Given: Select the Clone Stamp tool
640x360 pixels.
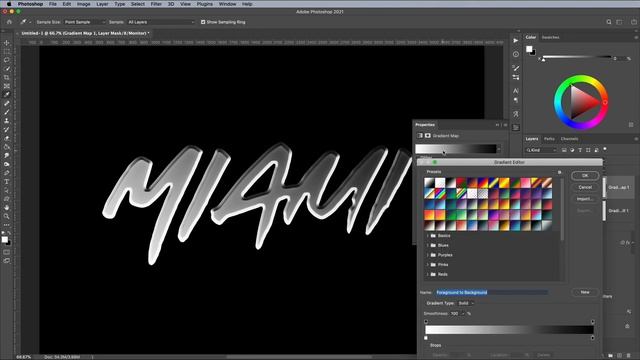Looking at the screenshot, I should tap(7, 121).
